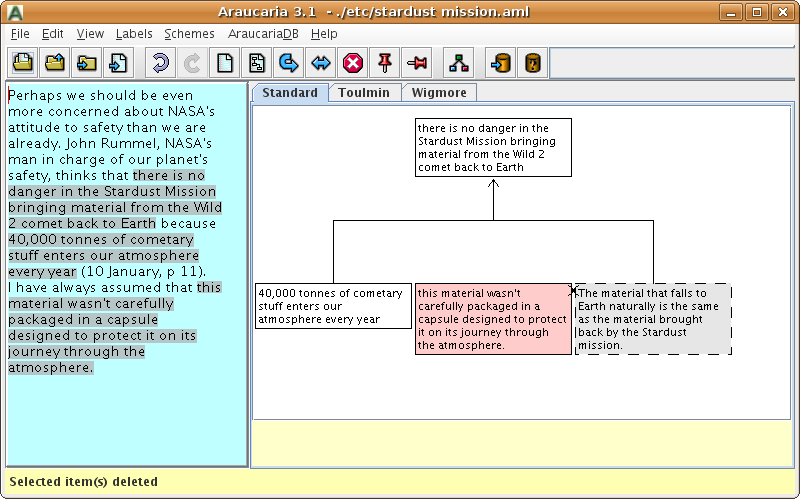The height and width of the screenshot is (499, 800).
Task: Select the dashed 'material that falls to Earth' node
Action: pyautogui.click(x=654, y=319)
